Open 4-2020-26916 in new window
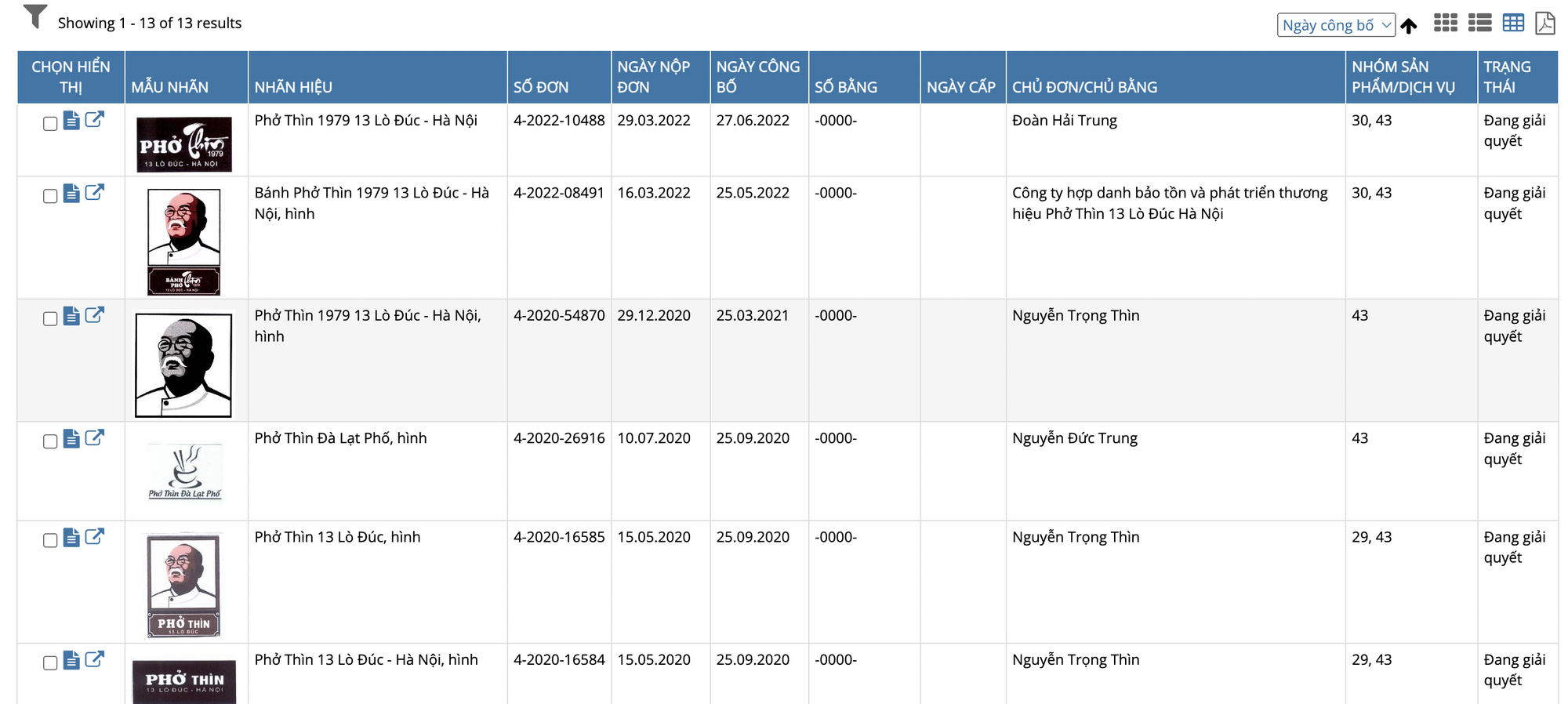This screenshot has height=704, width=1568. point(94,437)
